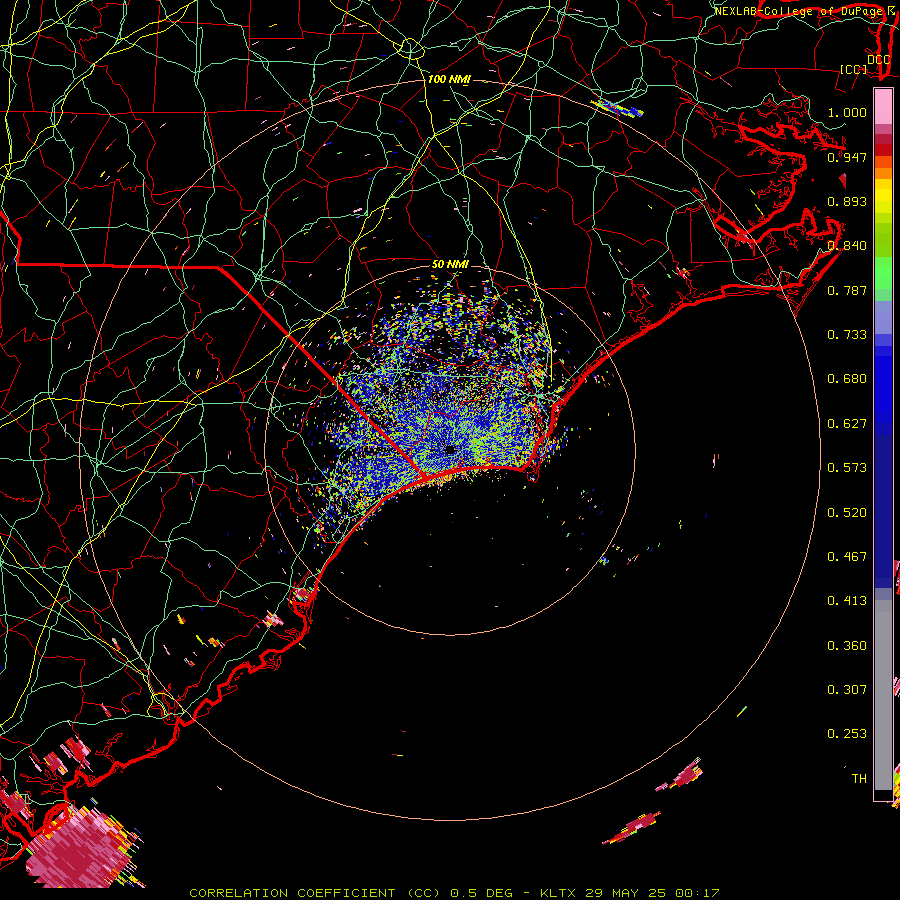Select the 0.787 scale value
Viewport: 900px width, 900px height.
pos(847,290)
